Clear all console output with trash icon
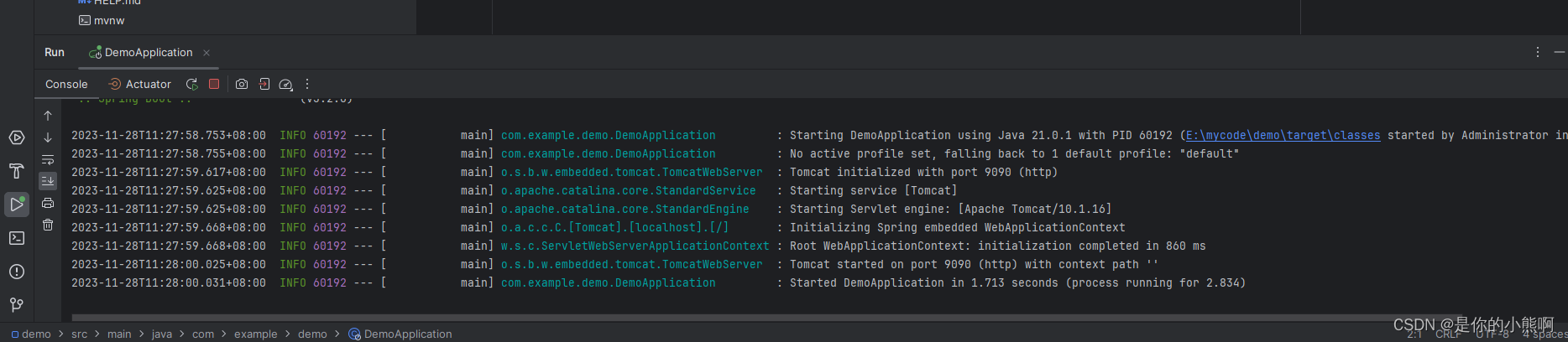This screenshot has width=1568, height=342. (x=48, y=225)
